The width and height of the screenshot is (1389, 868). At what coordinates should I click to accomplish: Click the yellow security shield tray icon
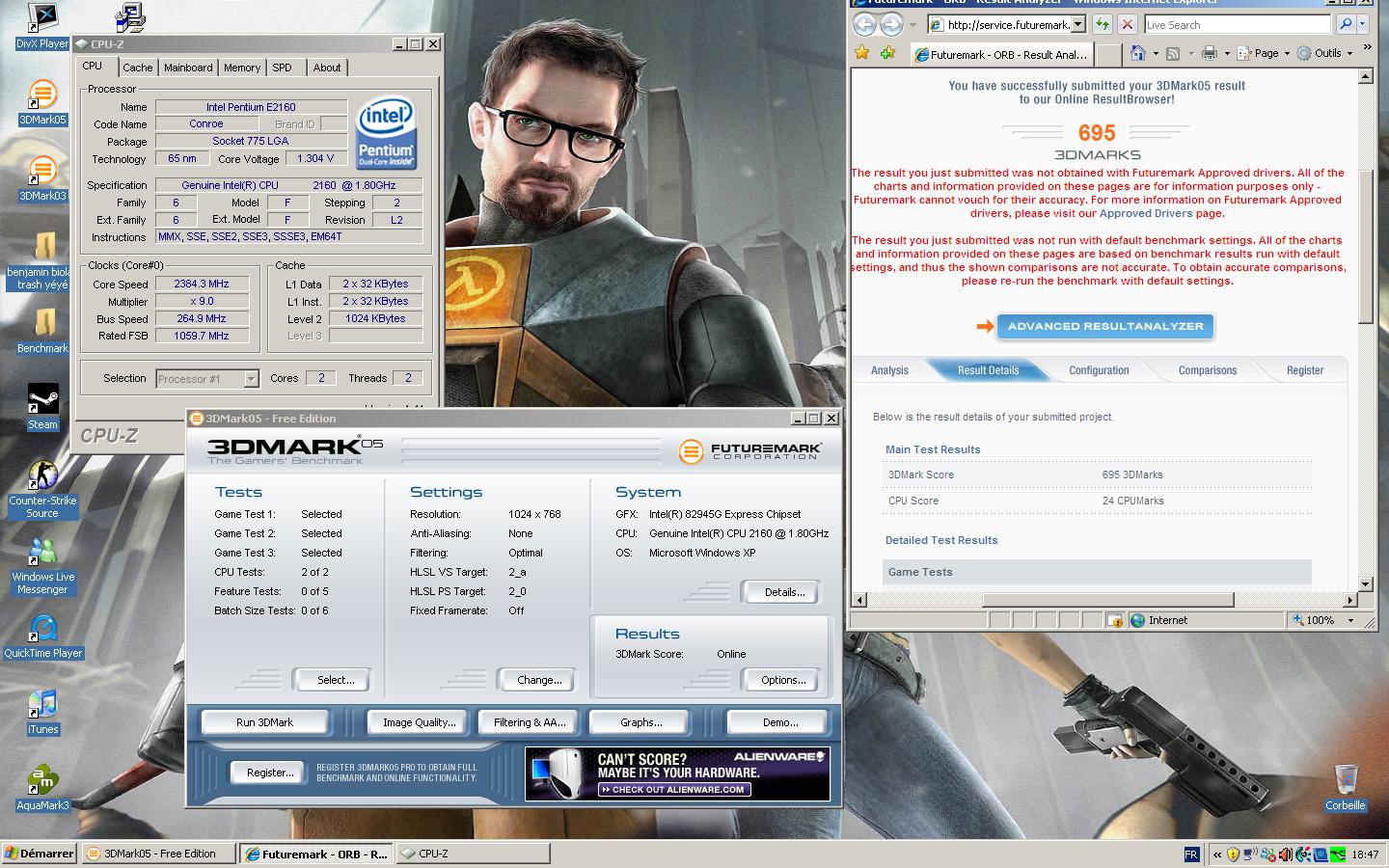coord(1232,854)
